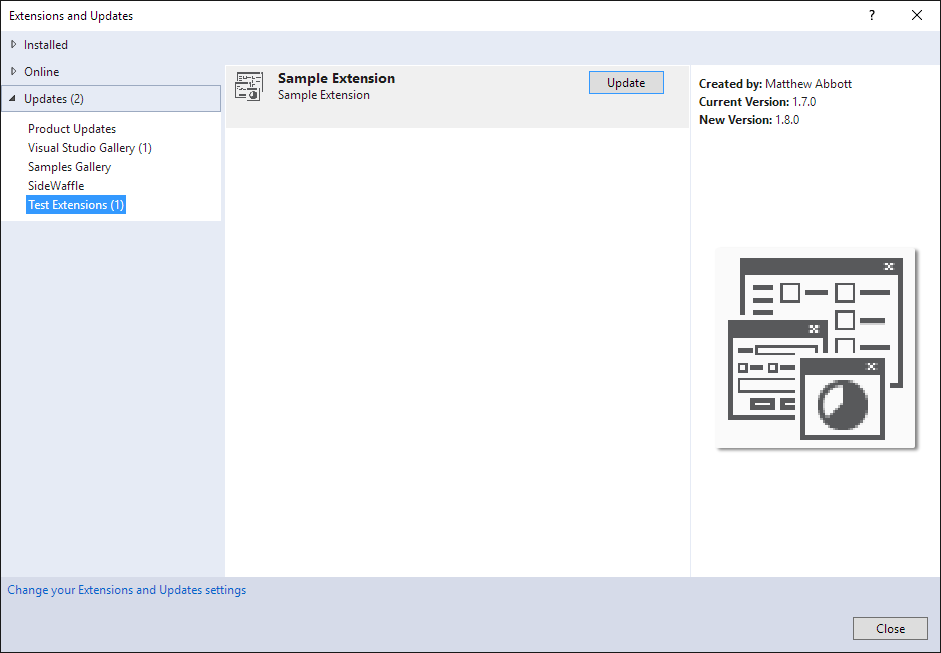Screen dimensions: 941x653
Task: Select the Sample Extension title in list
Action: (x=336, y=78)
